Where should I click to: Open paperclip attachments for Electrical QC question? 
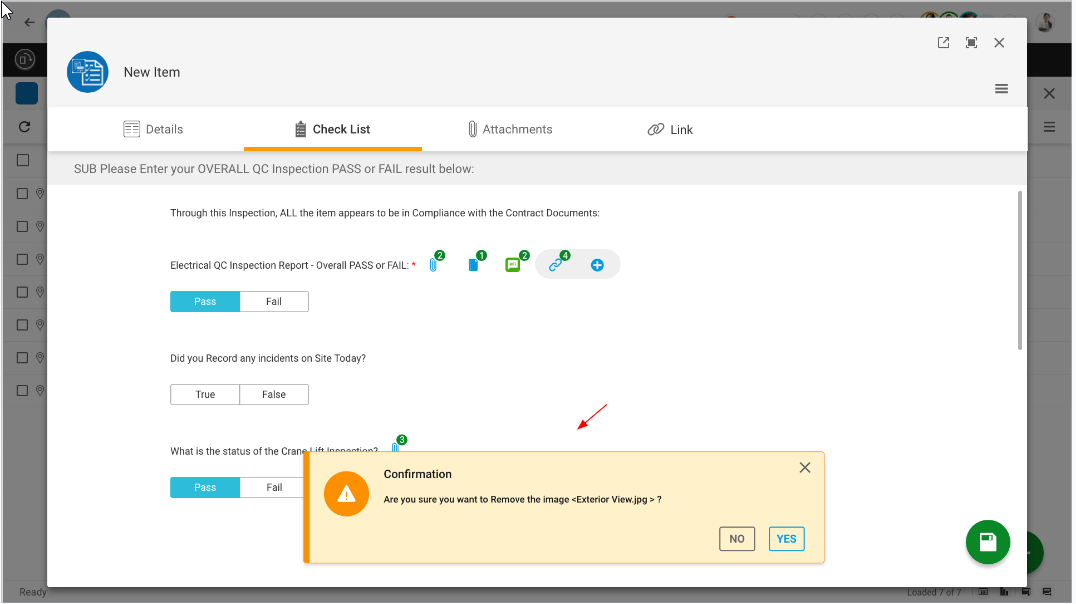coord(434,264)
